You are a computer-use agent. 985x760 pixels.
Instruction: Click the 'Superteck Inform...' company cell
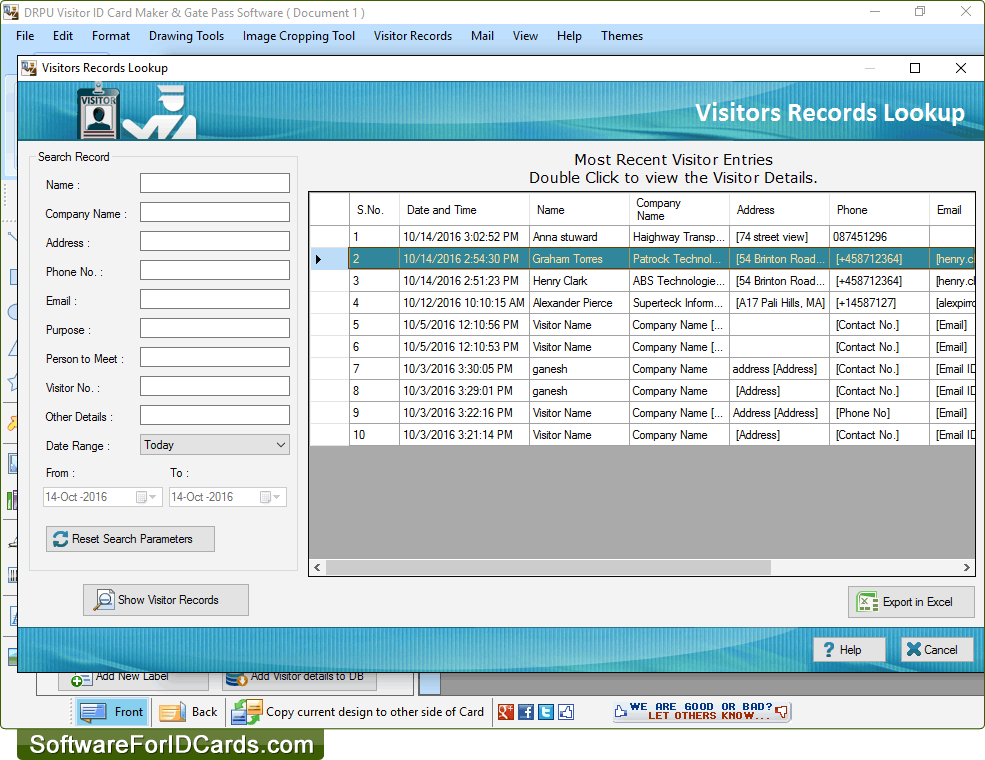click(679, 303)
